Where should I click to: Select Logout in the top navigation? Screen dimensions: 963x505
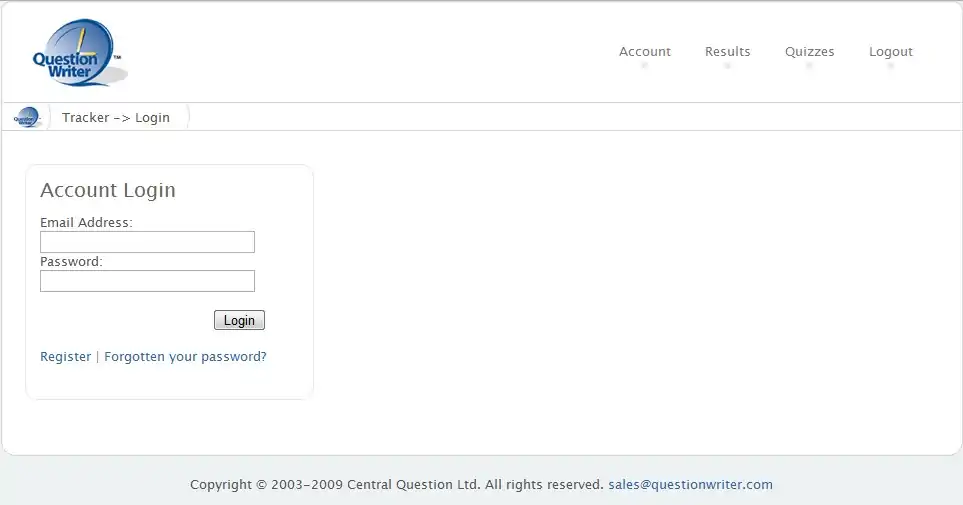pyautogui.click(x=890, y=52)
